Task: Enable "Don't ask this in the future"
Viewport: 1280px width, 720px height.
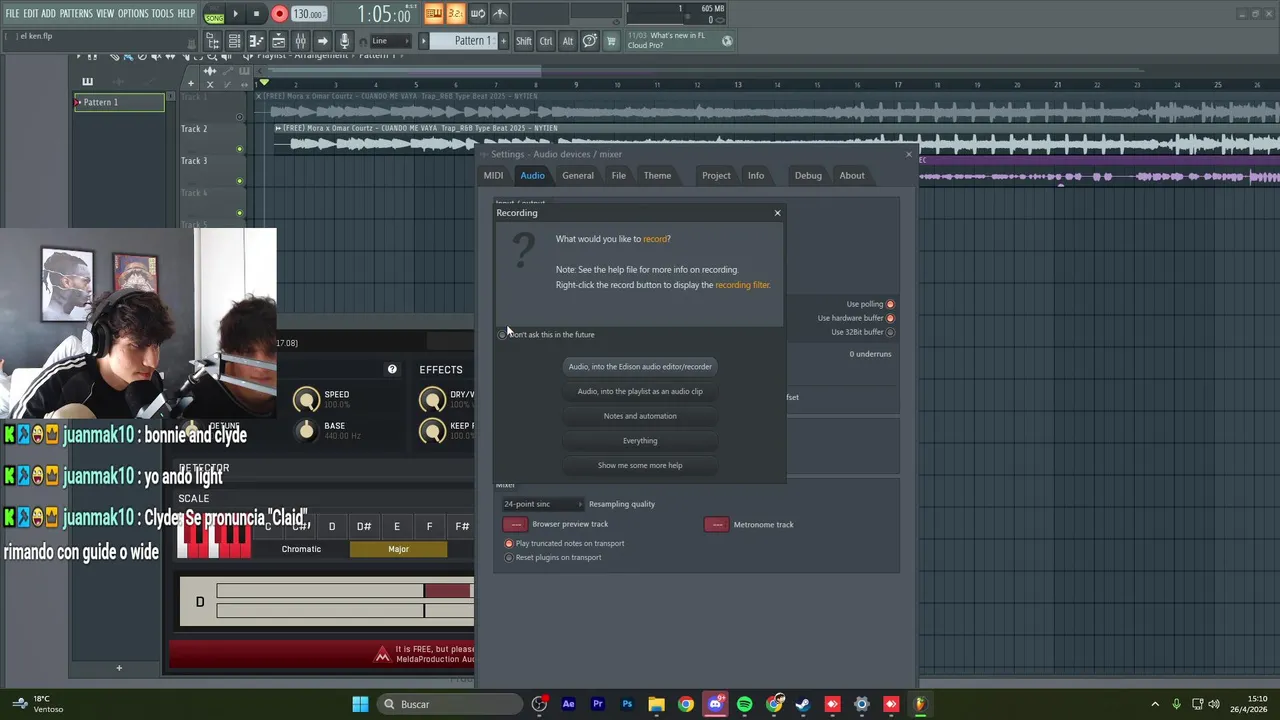Action: (502, 334)
